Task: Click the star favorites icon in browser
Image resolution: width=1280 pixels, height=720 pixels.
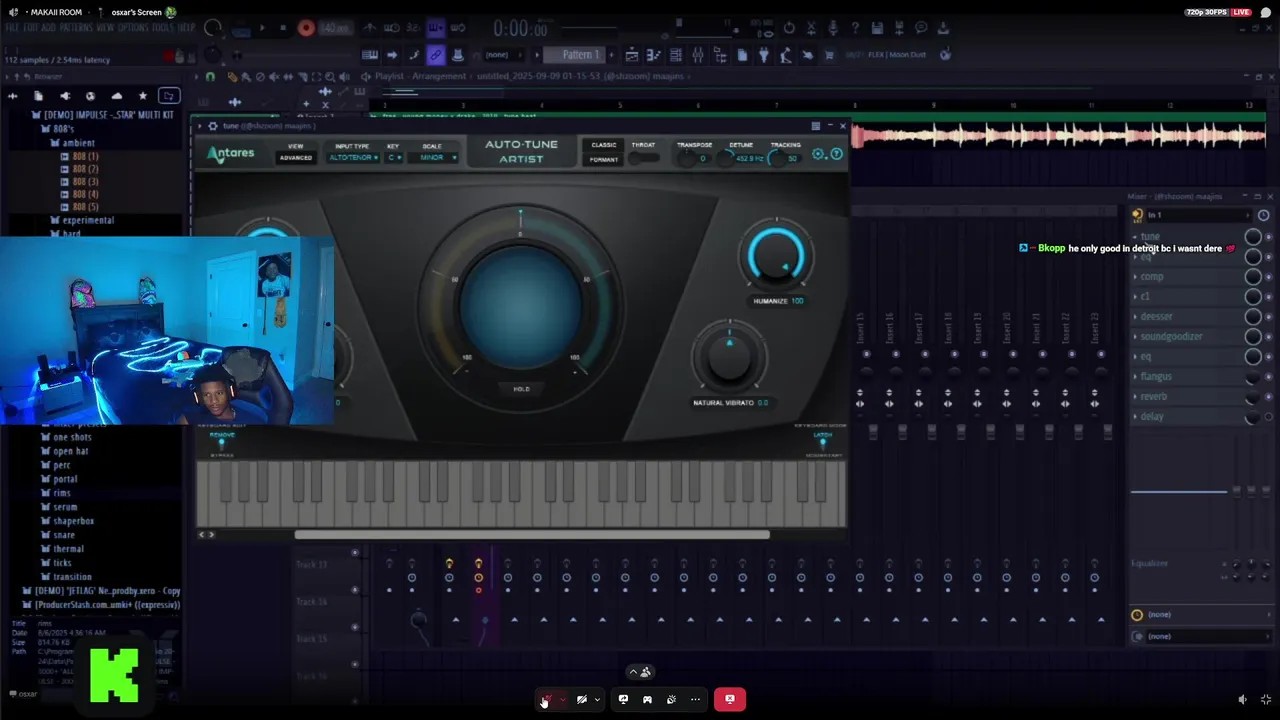Action: (143, 96)
